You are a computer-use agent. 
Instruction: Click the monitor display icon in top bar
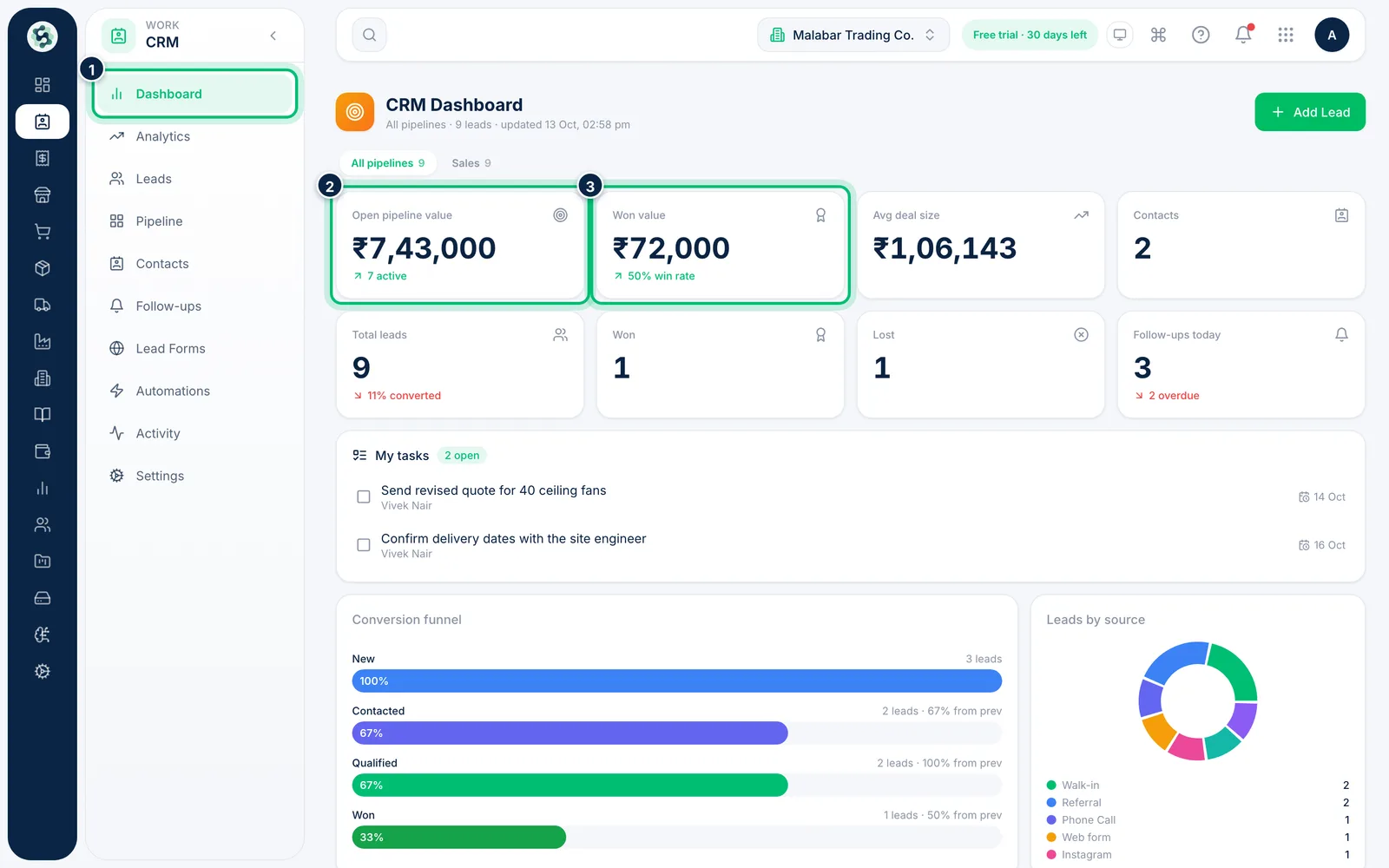point(1120,35)
